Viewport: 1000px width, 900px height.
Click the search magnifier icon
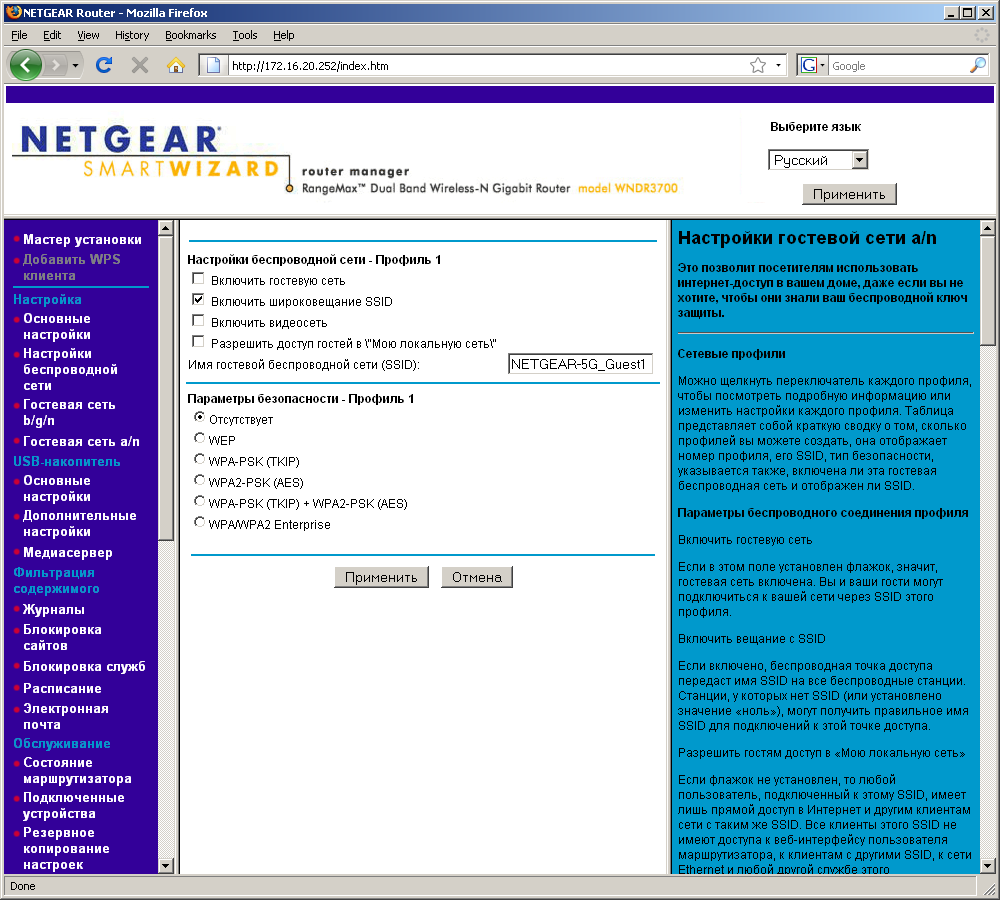coord(978,65)
